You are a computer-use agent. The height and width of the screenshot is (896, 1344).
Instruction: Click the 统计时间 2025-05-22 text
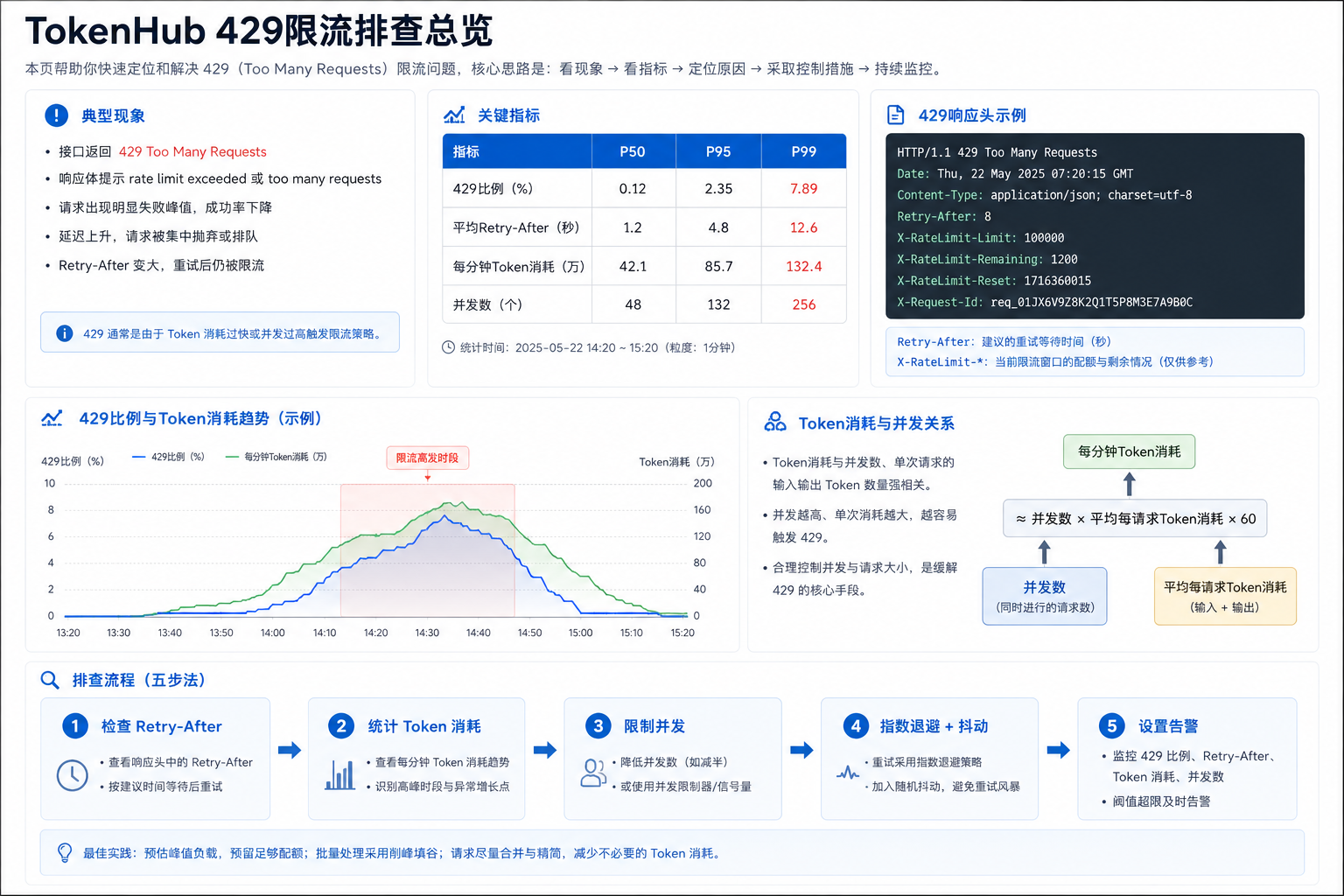click(597, 347)
